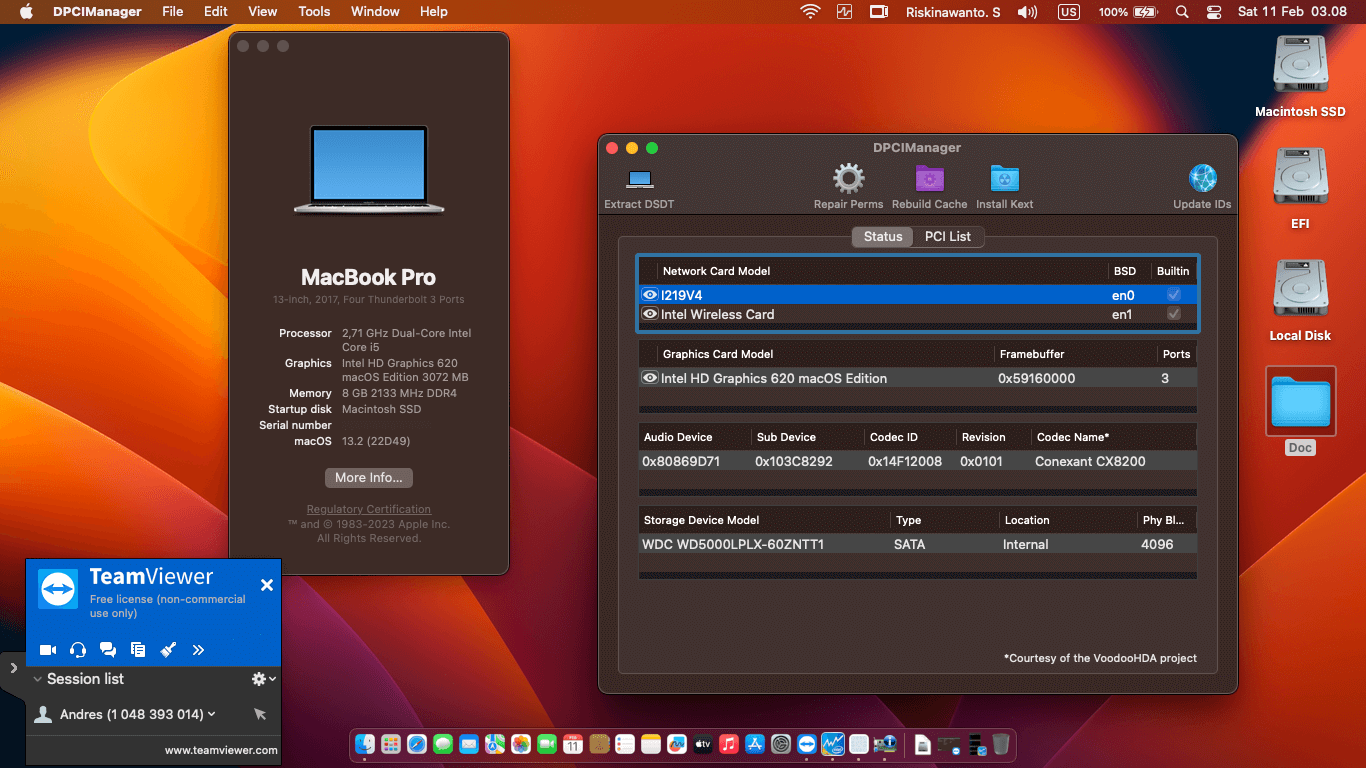Expand TeamViewer double-chevron more actions
This screenshot has width=1366, height=768.
[198, 650]
